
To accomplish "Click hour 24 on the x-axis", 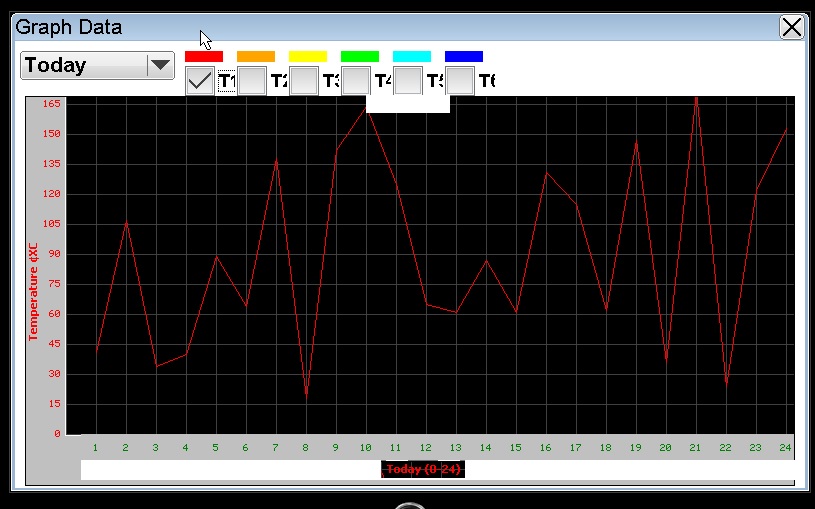I will tap(785, 448).
